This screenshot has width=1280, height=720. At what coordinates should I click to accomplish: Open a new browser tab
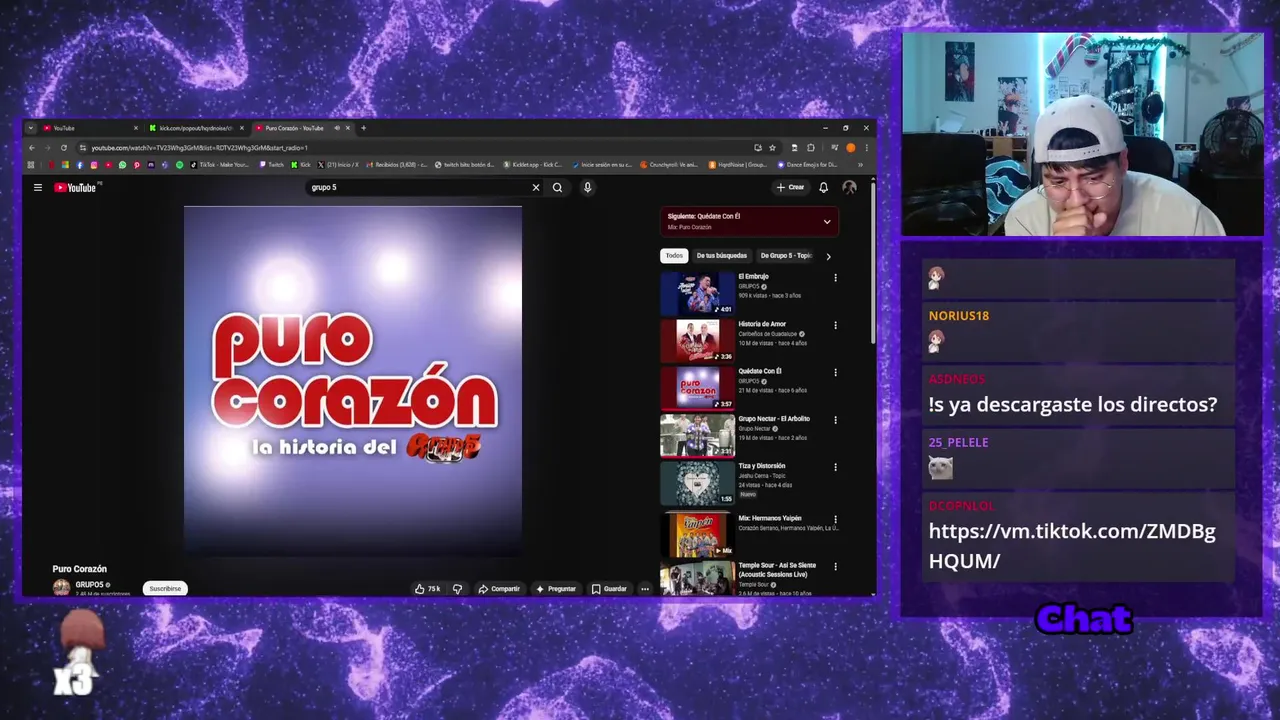coord(363,128)
